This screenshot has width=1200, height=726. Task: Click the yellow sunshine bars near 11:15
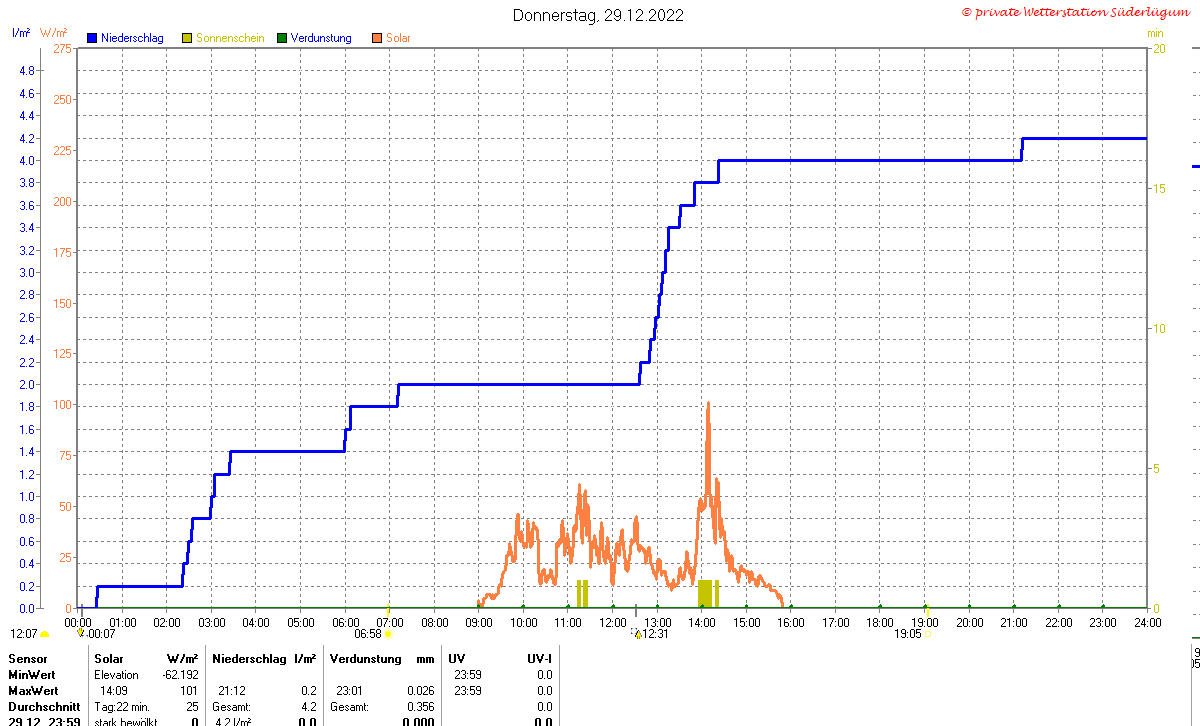583,593
